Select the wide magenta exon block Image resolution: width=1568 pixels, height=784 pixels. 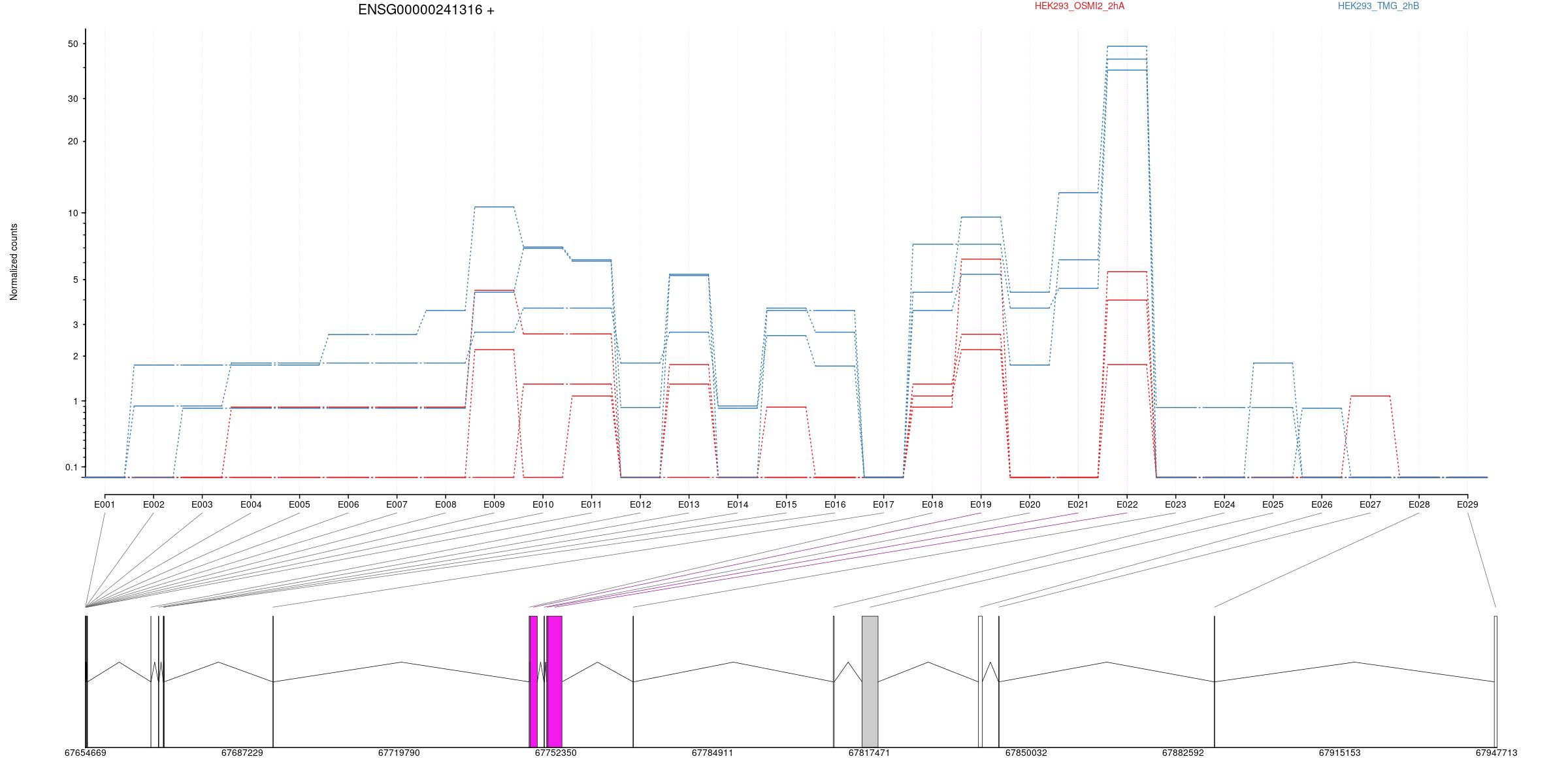coord(555,681)
